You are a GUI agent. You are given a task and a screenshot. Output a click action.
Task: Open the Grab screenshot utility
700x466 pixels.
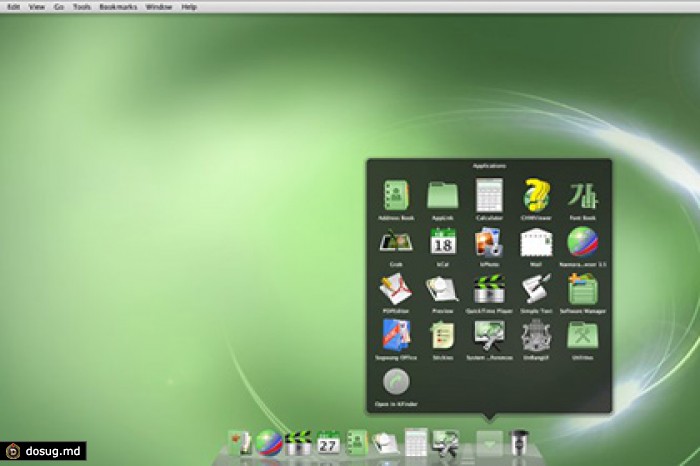tap(396, 242)
